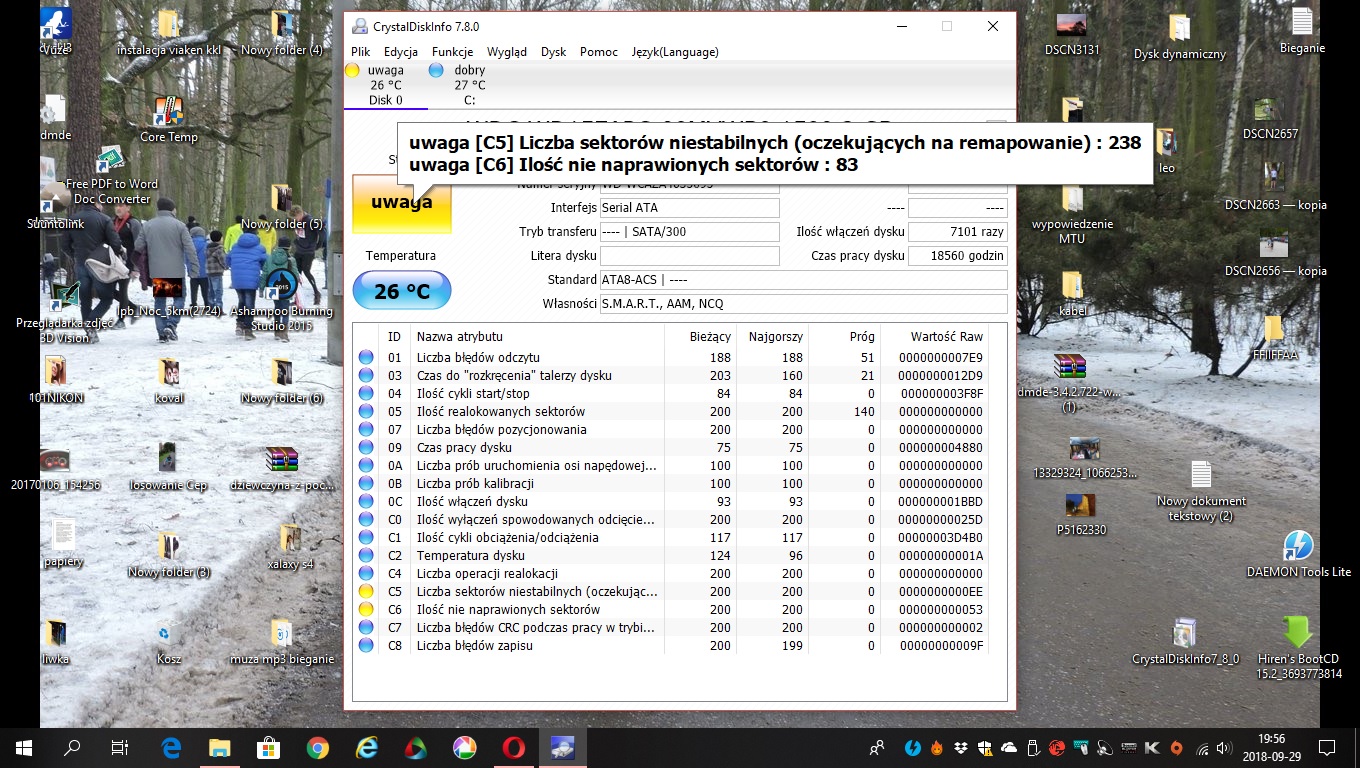
Task: Click the Własności field with S.M.A.R.T., AAM, NCQ
Action: (x=803, y=304)
